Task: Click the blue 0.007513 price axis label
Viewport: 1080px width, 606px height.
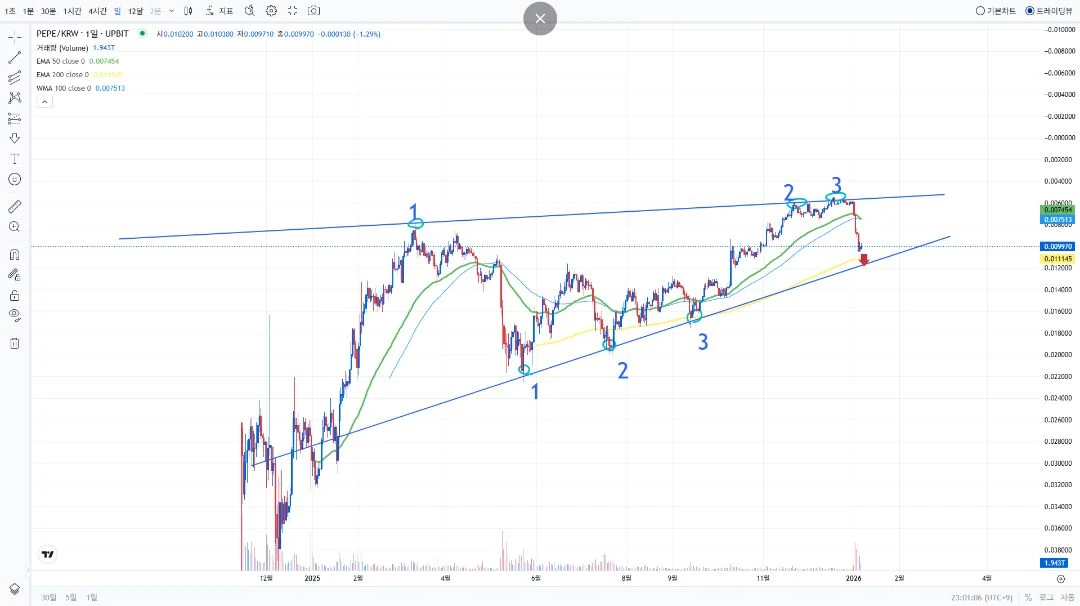Action: (x=1057, y=220)
